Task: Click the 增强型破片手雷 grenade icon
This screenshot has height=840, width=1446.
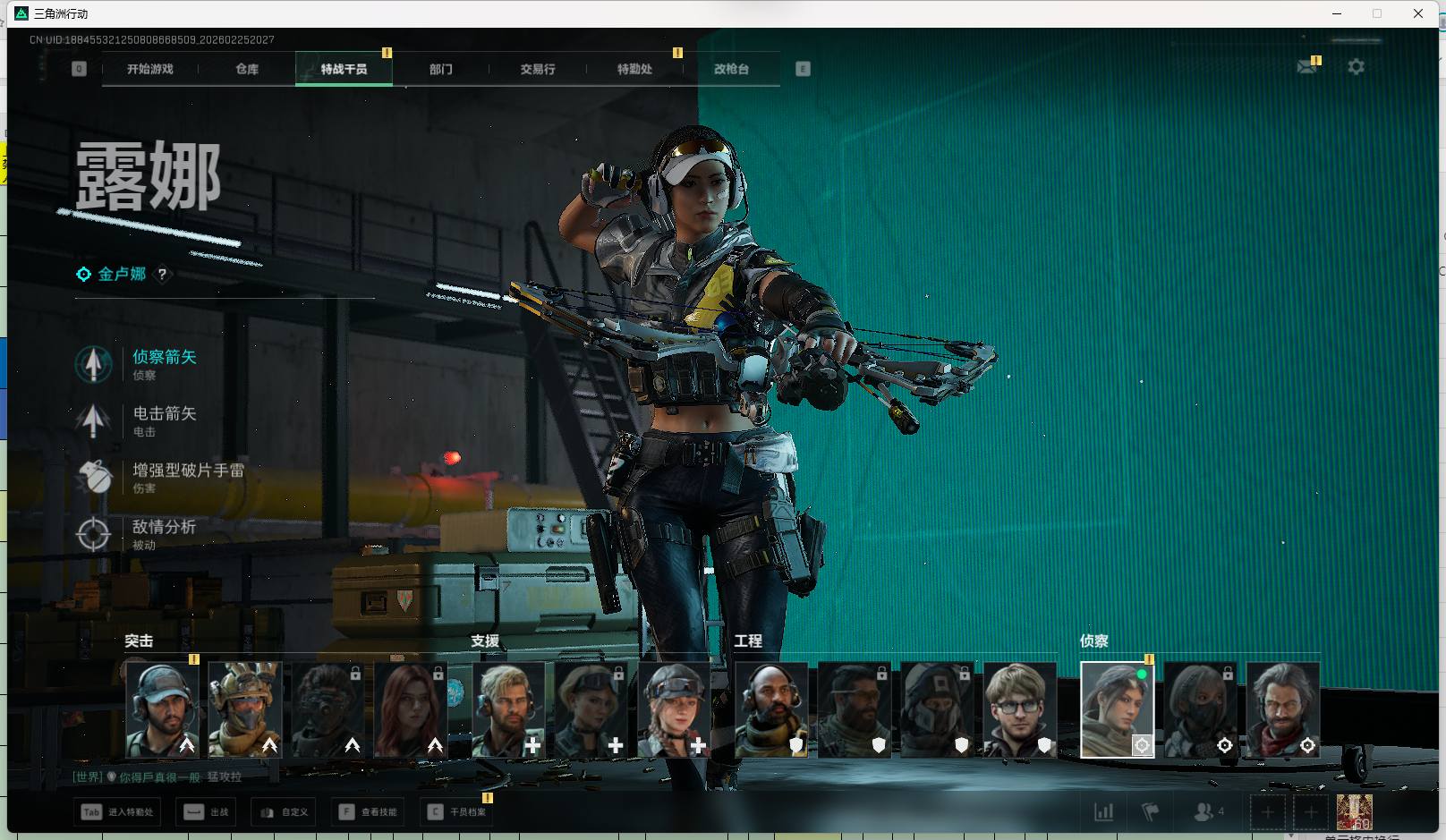Action: point(93,477)
